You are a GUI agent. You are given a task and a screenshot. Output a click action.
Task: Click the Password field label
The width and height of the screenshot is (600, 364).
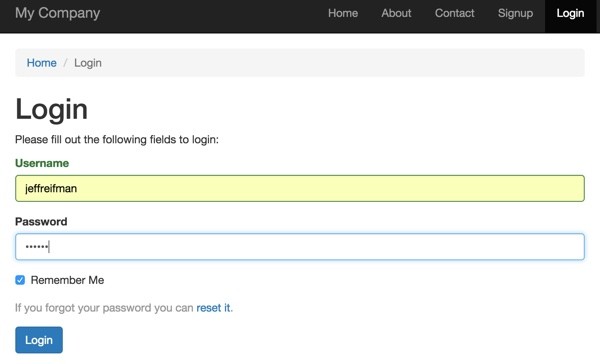[x=41, y=222]
